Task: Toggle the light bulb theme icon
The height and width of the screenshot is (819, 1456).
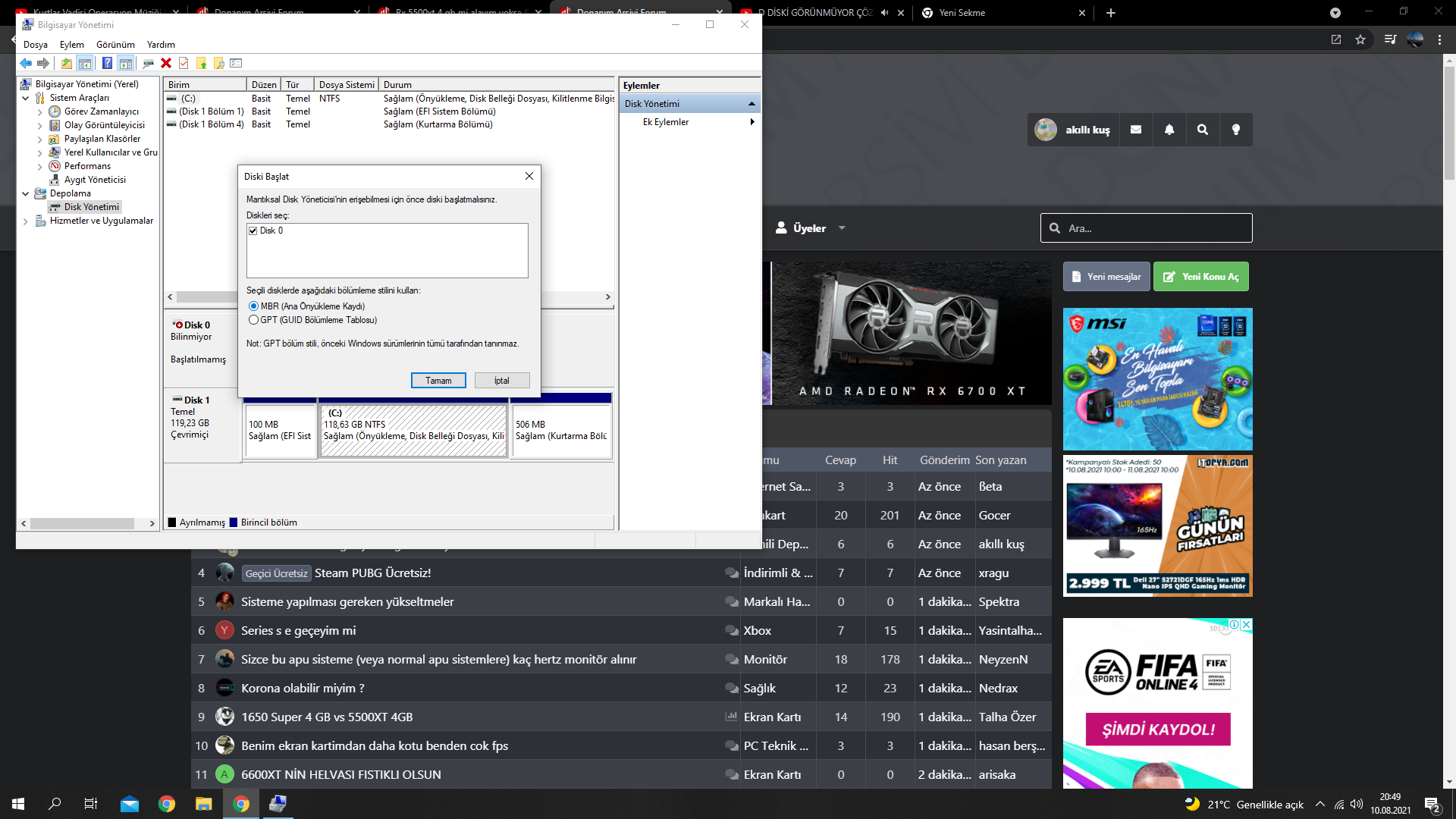Action: (x=1236, y=130)
